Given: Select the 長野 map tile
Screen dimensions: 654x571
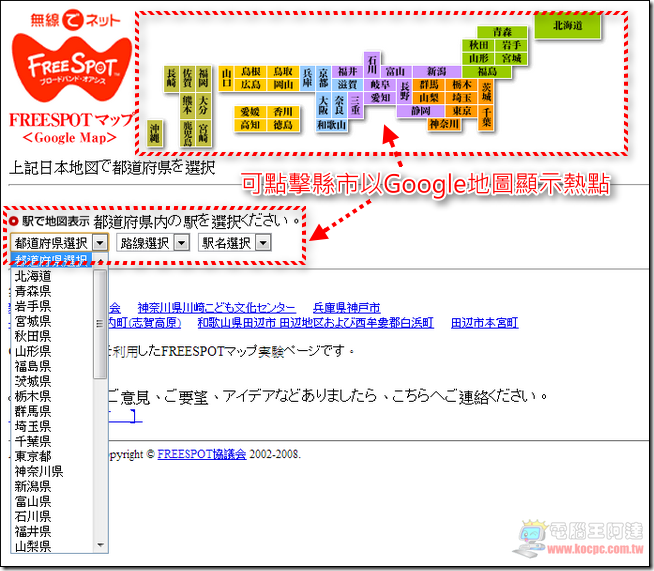Looking at the screenshot, I should click(x=404, y=91).
